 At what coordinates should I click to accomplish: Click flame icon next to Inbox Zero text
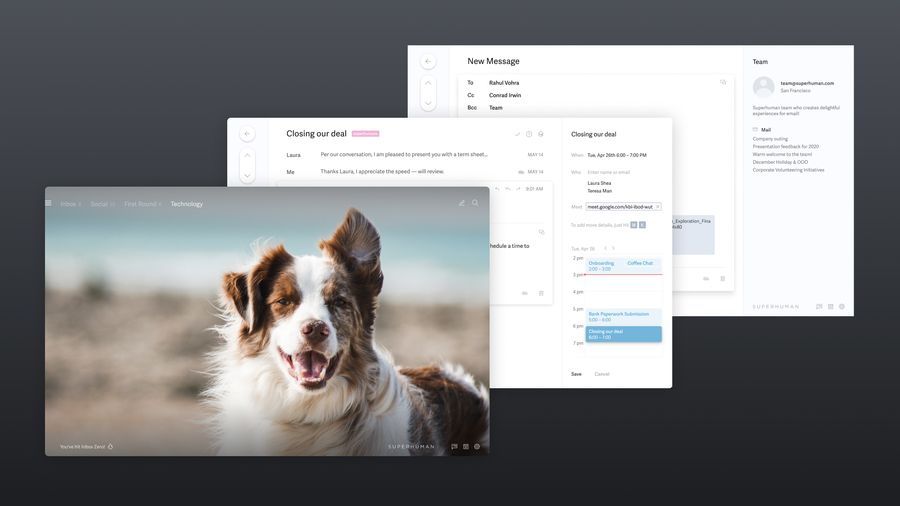coord(110,446)
